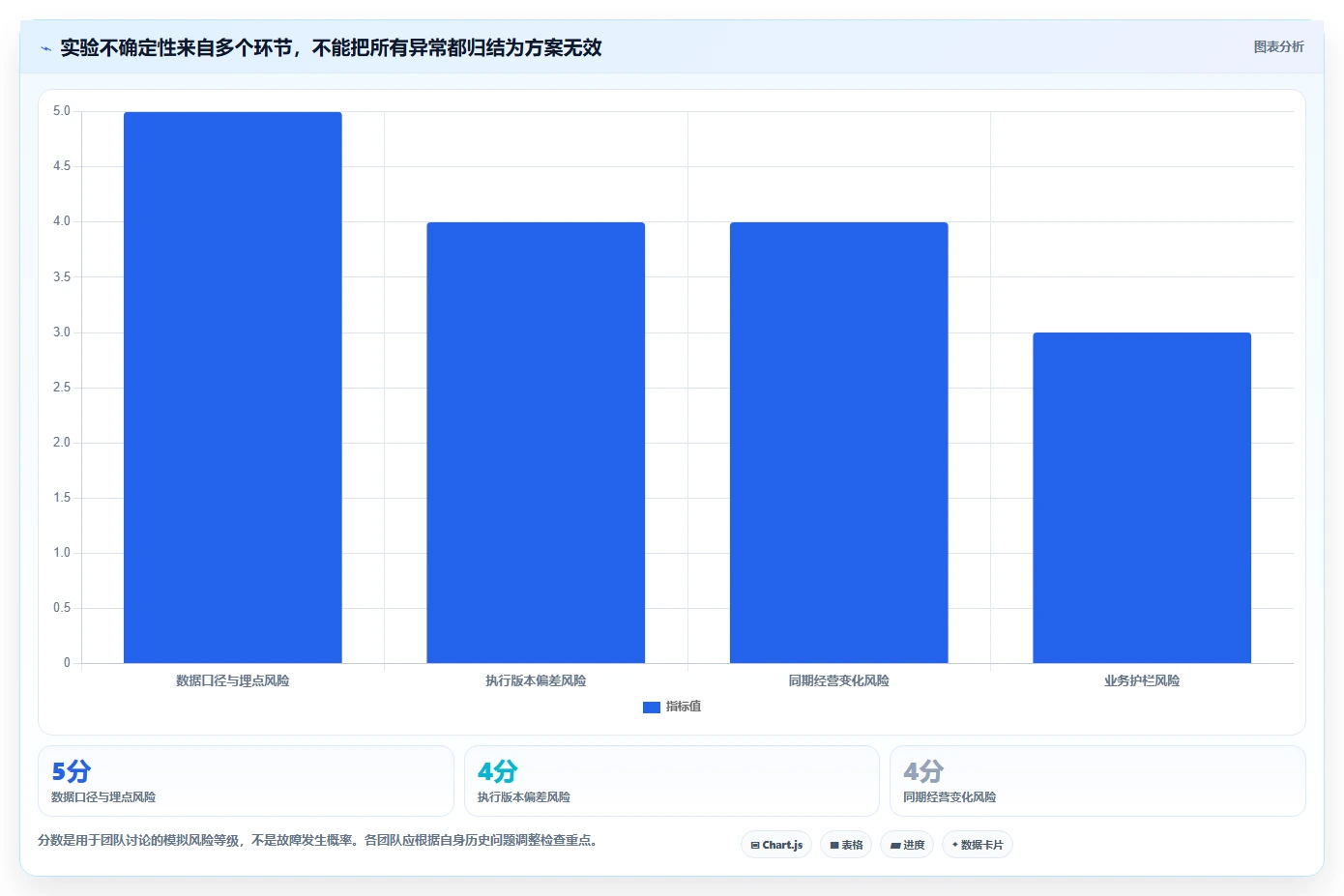Toggle the 指标值 legend color box
Image resolution: width=1344 pixels, height=896 pixels.
[652, 708]
